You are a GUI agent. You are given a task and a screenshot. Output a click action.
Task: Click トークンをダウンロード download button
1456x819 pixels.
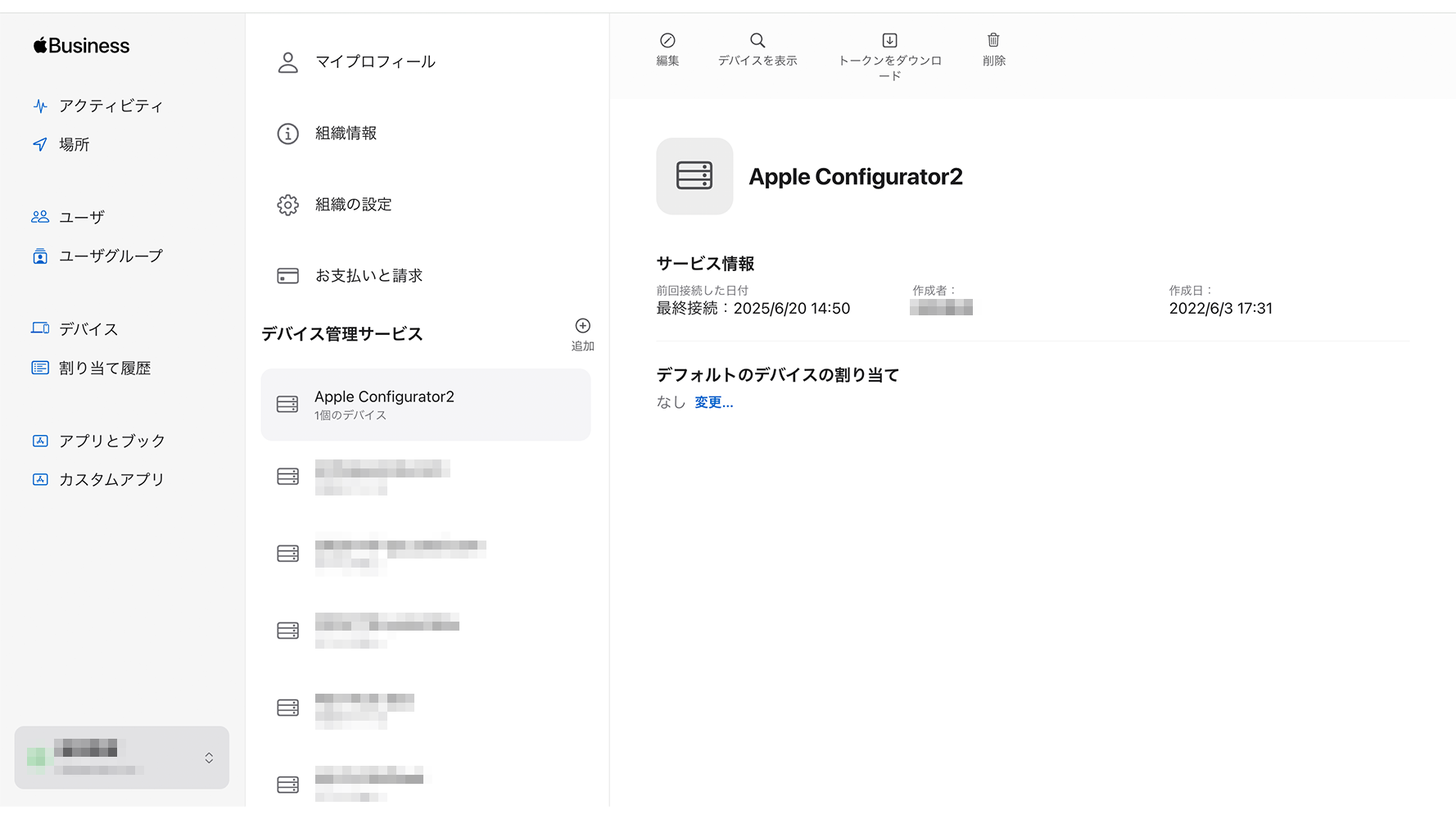coord(889,57)
